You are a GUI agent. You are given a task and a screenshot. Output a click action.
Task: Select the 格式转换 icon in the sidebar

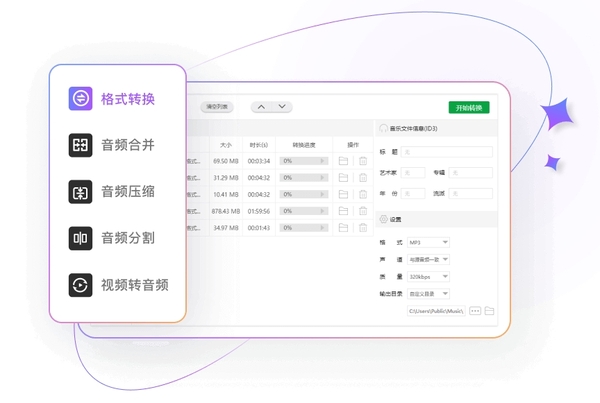(81, 98)
